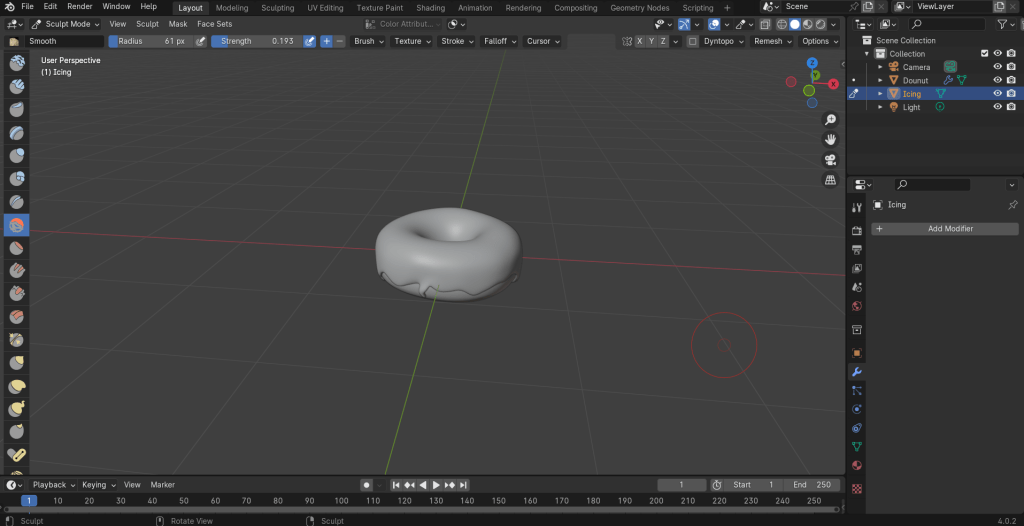Toggle visibility of the Light object
The width and height of the screenshot is (1024, 526).
click(997, 107)
